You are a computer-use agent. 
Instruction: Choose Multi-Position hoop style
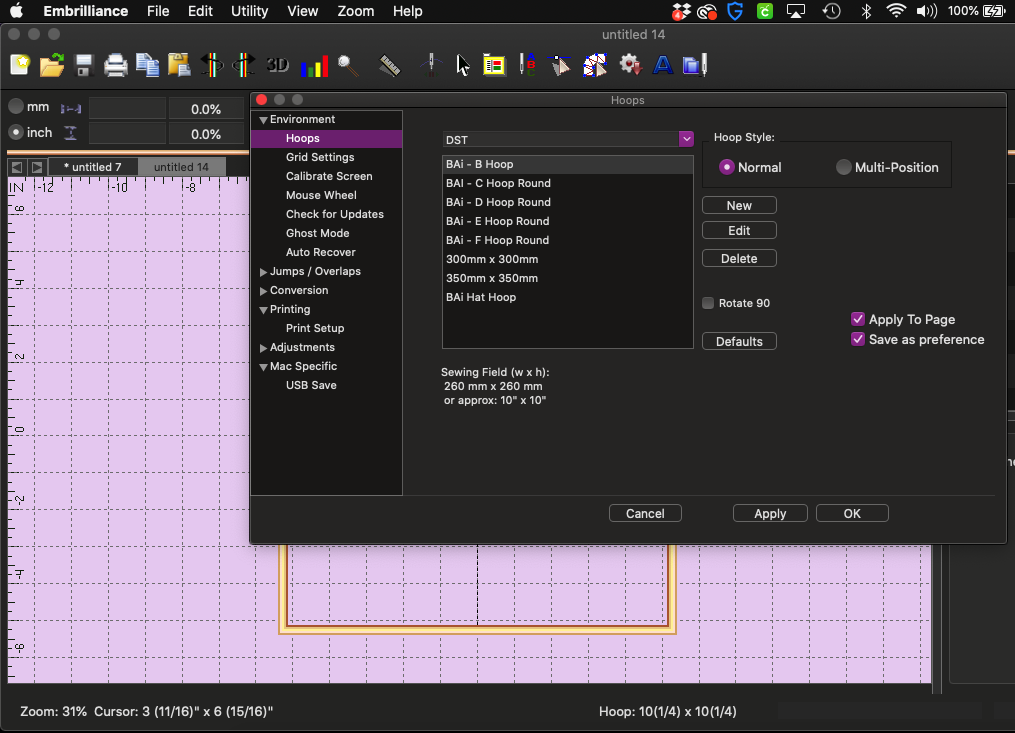[x=843, y=167]
